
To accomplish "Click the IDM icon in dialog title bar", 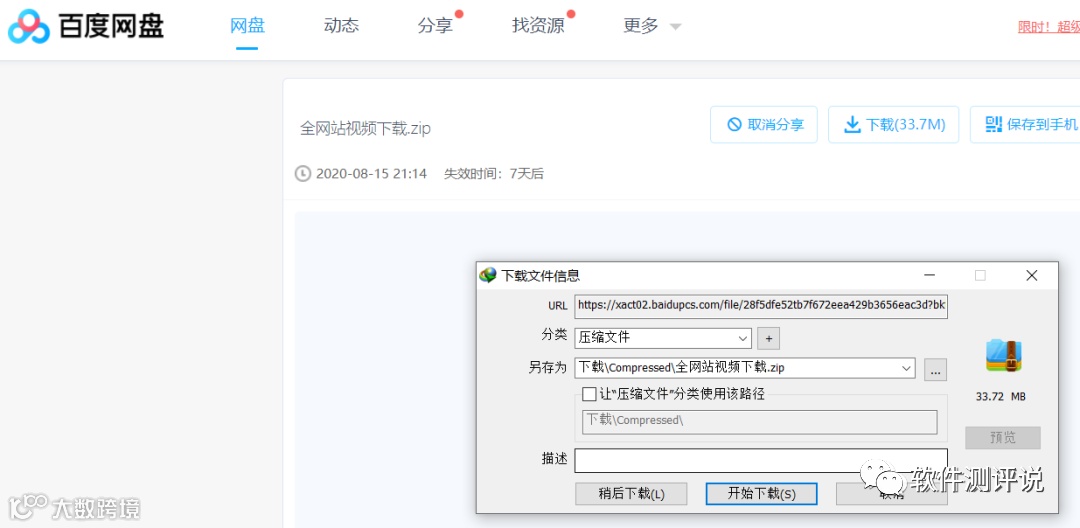I will click(488, 275).
